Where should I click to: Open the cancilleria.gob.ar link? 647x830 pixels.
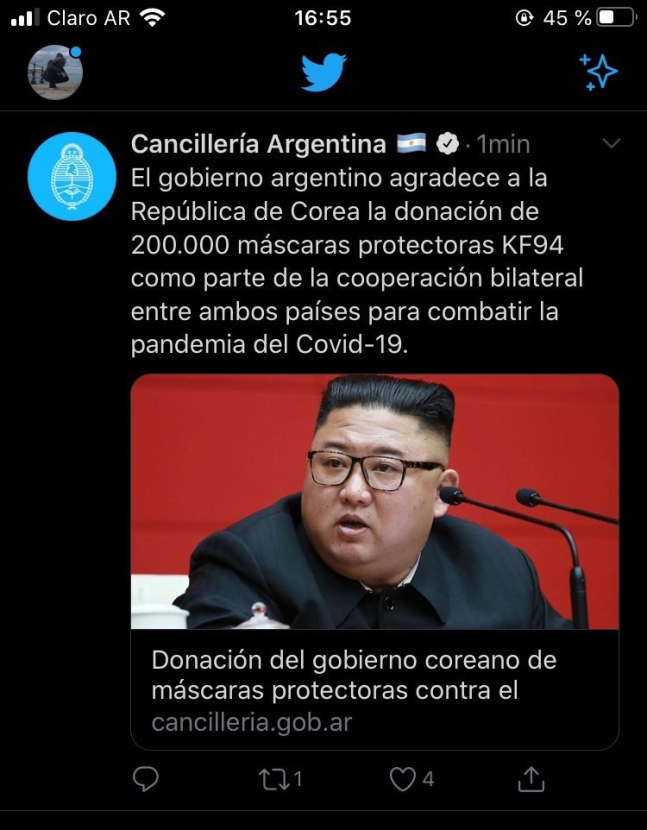click(x=251, y=722)
